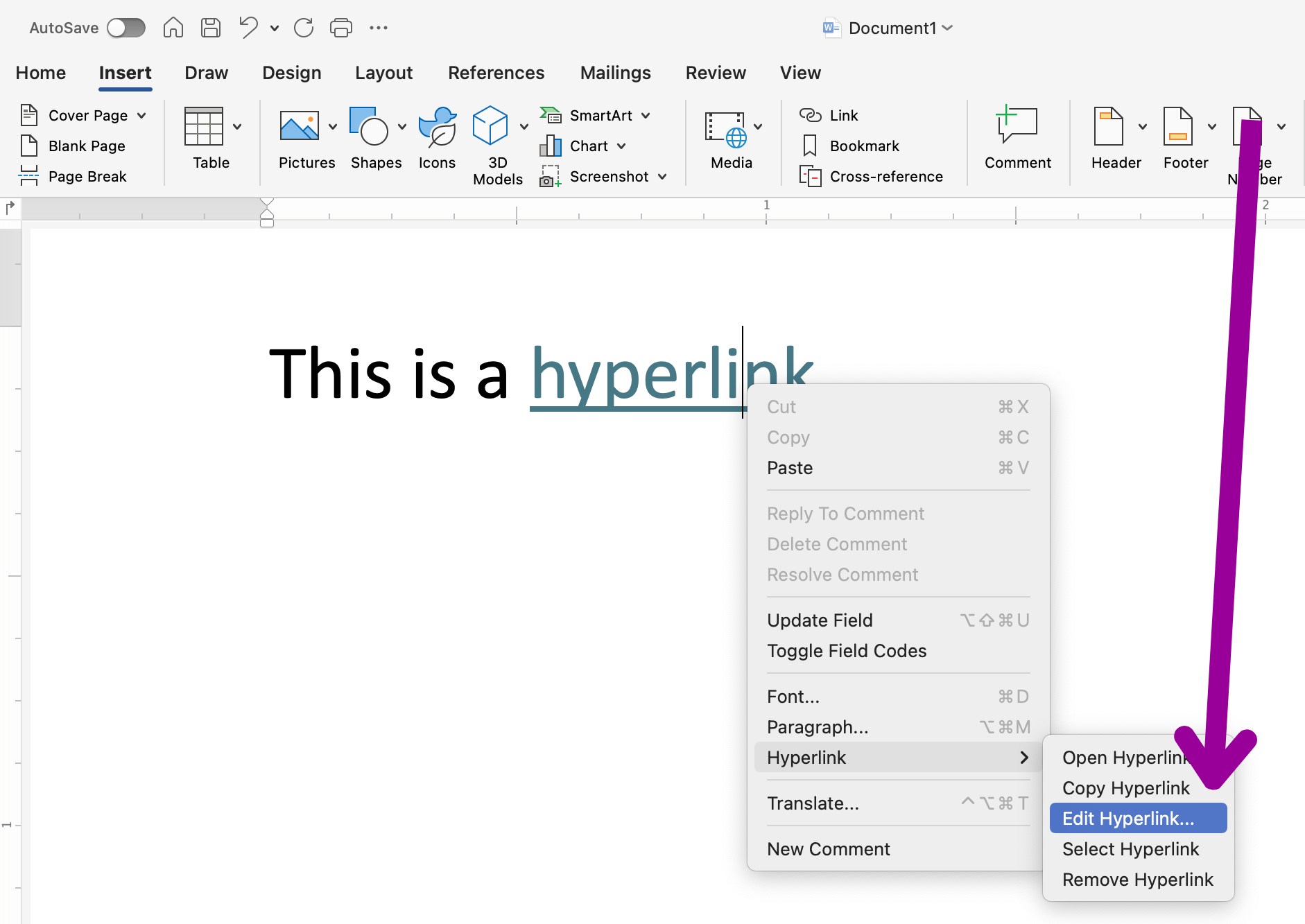Click the Home icon in title bar
Viewport: 1305px width, 924px height.
tap(173, 28)
